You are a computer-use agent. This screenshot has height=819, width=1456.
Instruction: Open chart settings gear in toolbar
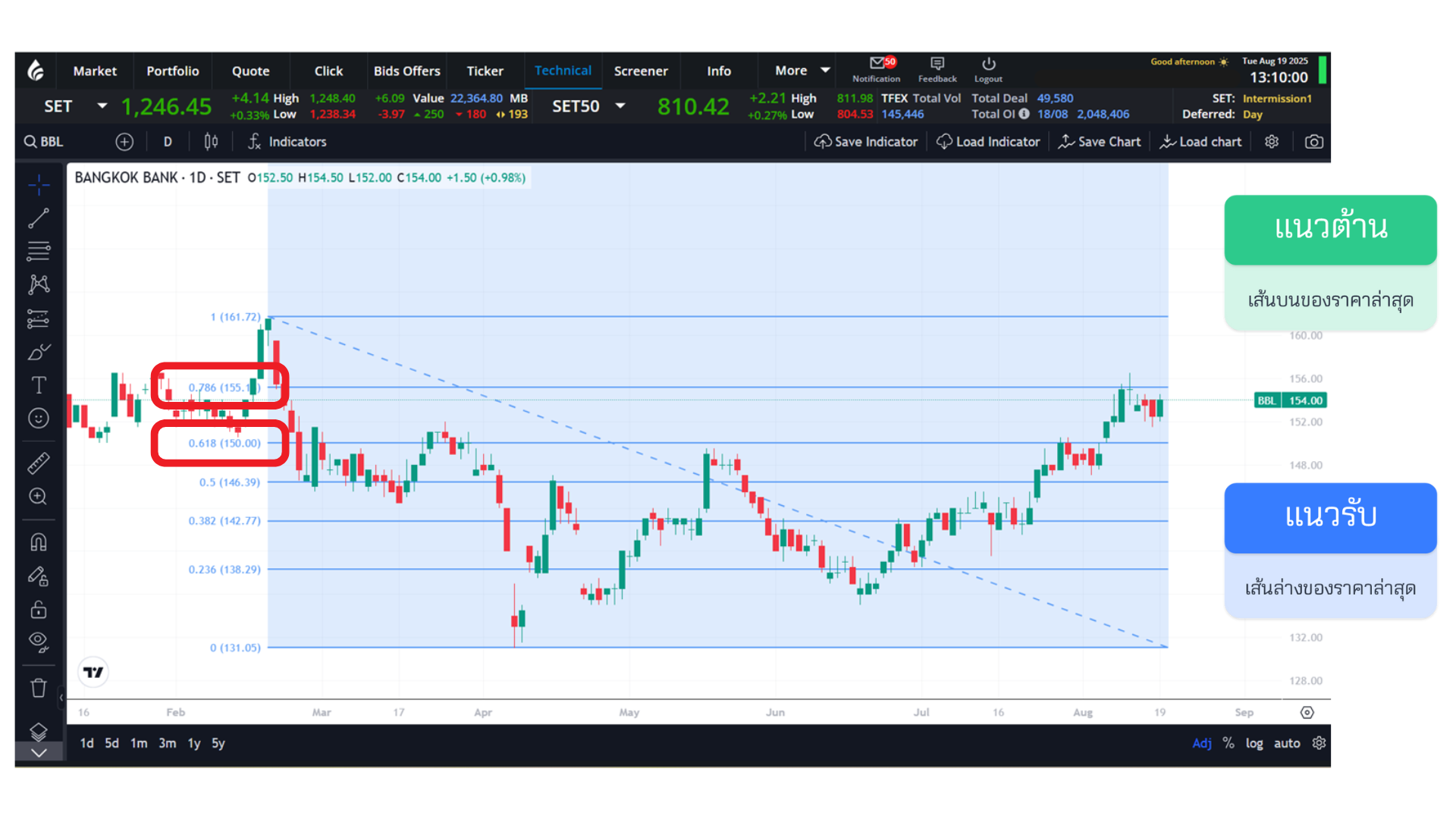point(1272,142)
